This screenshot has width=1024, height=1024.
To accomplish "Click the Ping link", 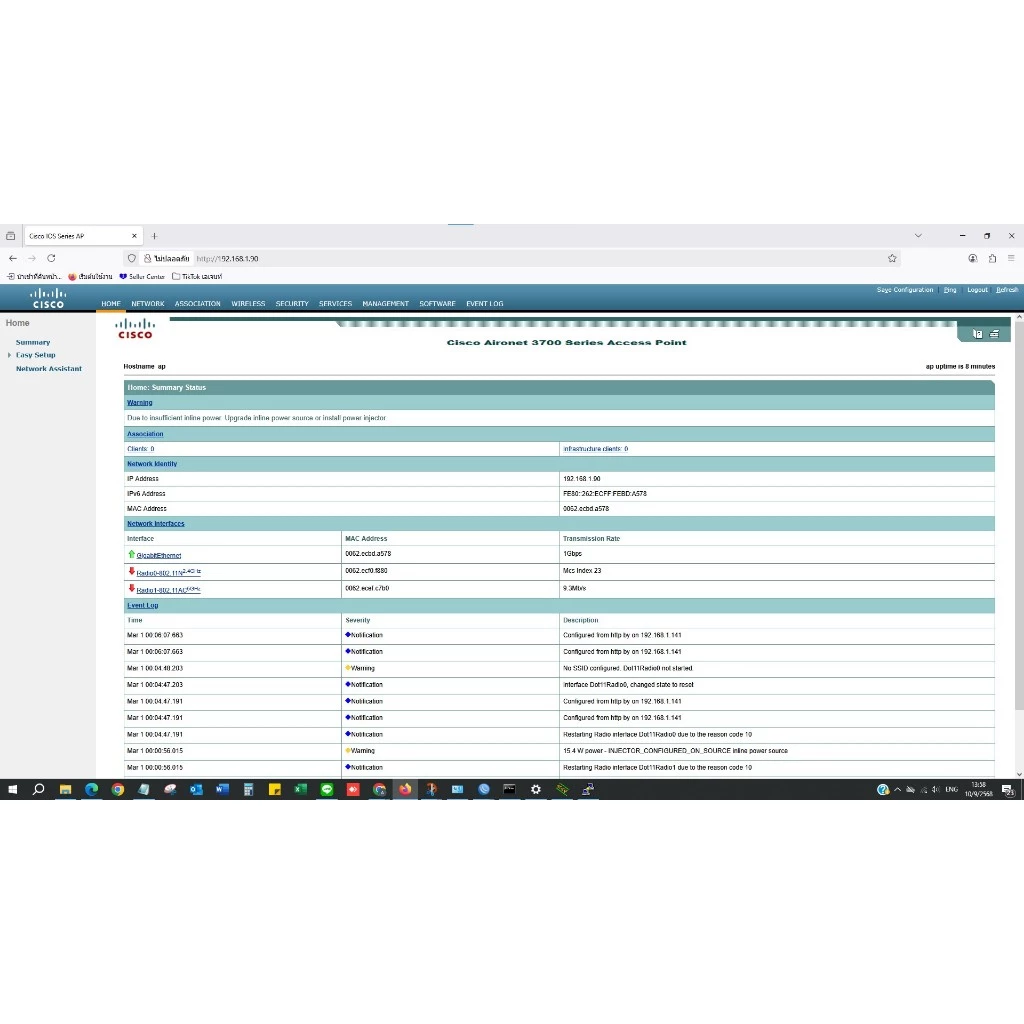I will (950, 290).
